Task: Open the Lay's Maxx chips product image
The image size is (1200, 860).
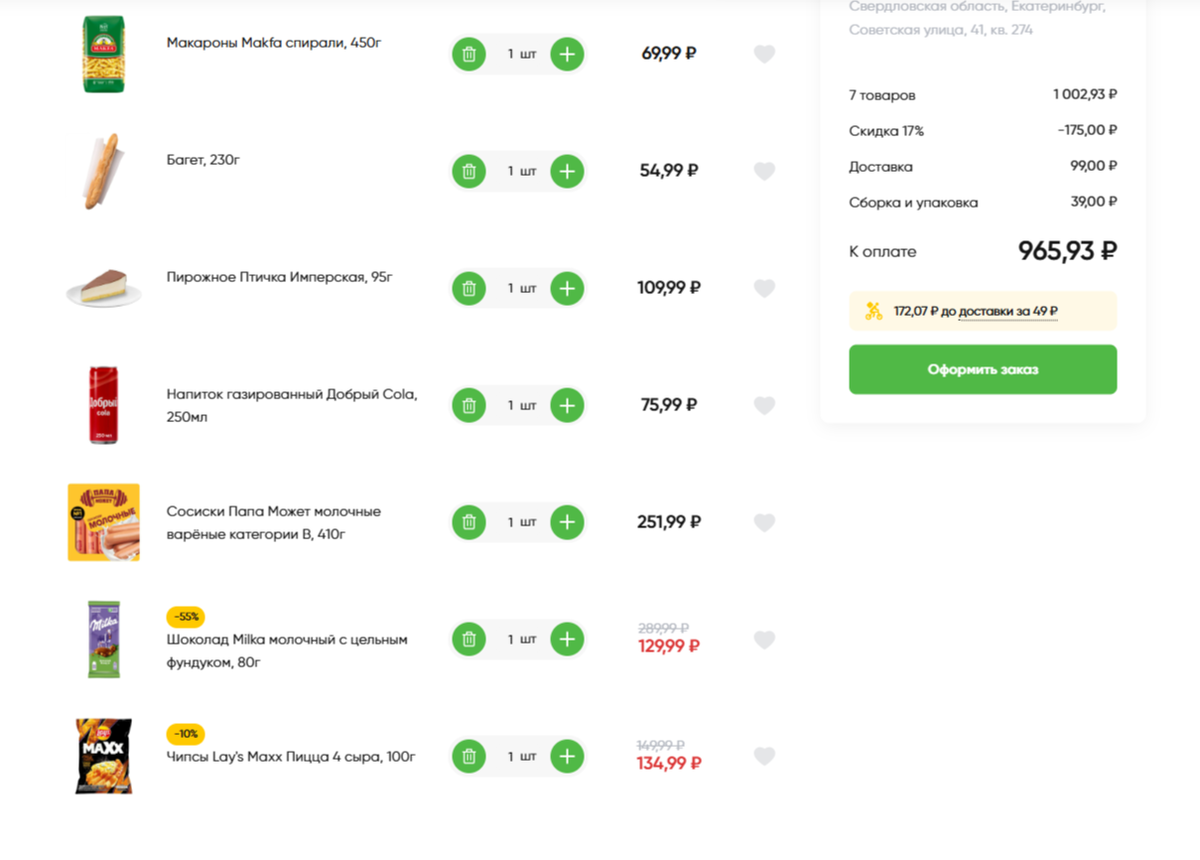Action: (x=103, y=756)
